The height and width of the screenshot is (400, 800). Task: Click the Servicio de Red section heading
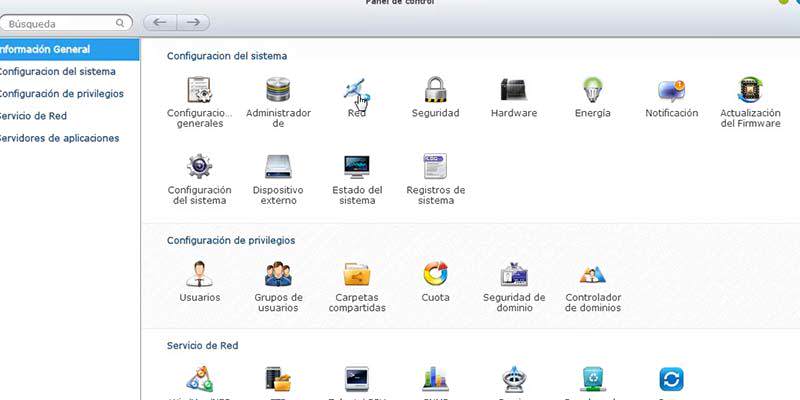click(x=203, y=345)
